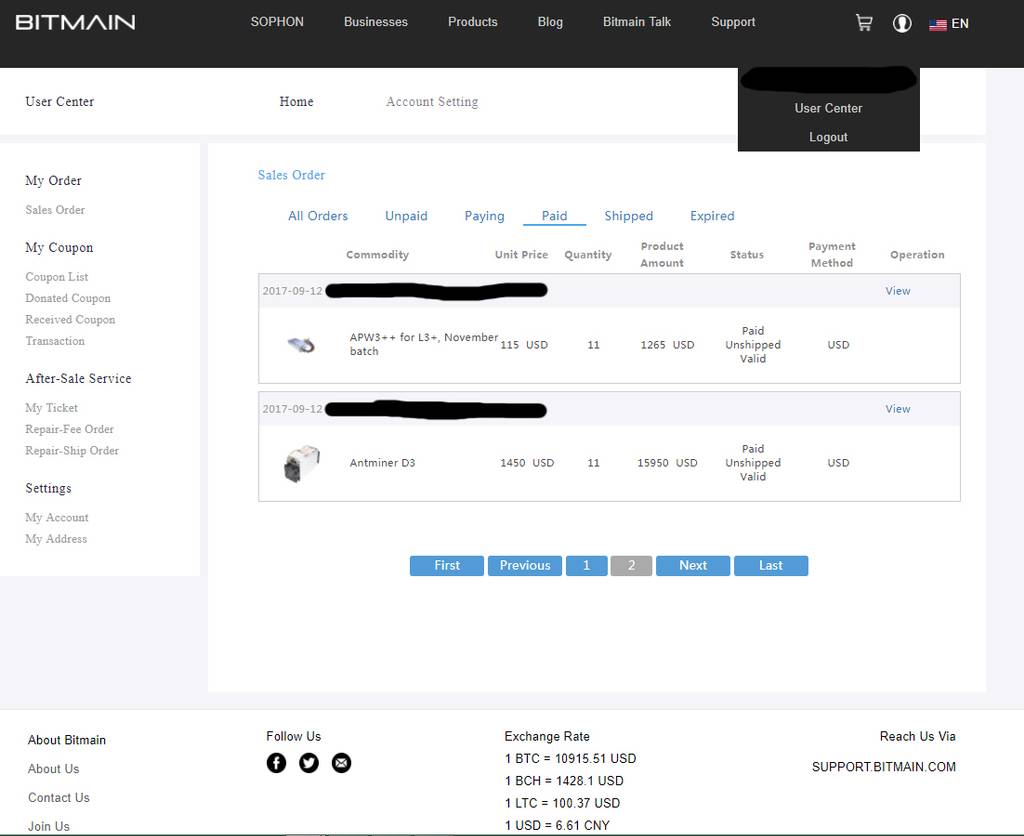1024x836 pixels.
Task: Jump to page 1
Action: tap(586, 566)
